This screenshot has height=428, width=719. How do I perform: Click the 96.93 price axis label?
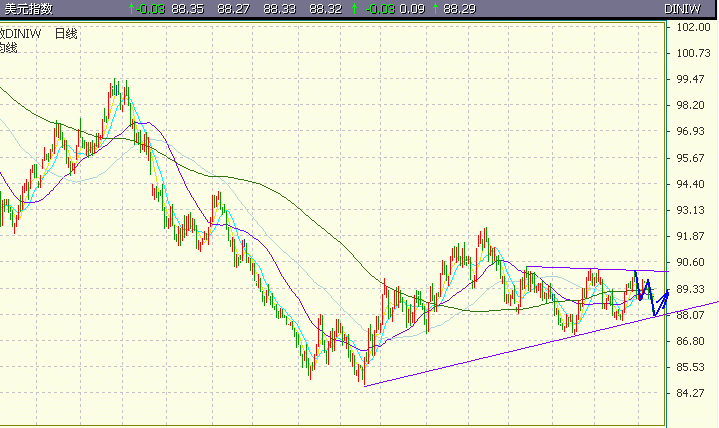point(691,132)
